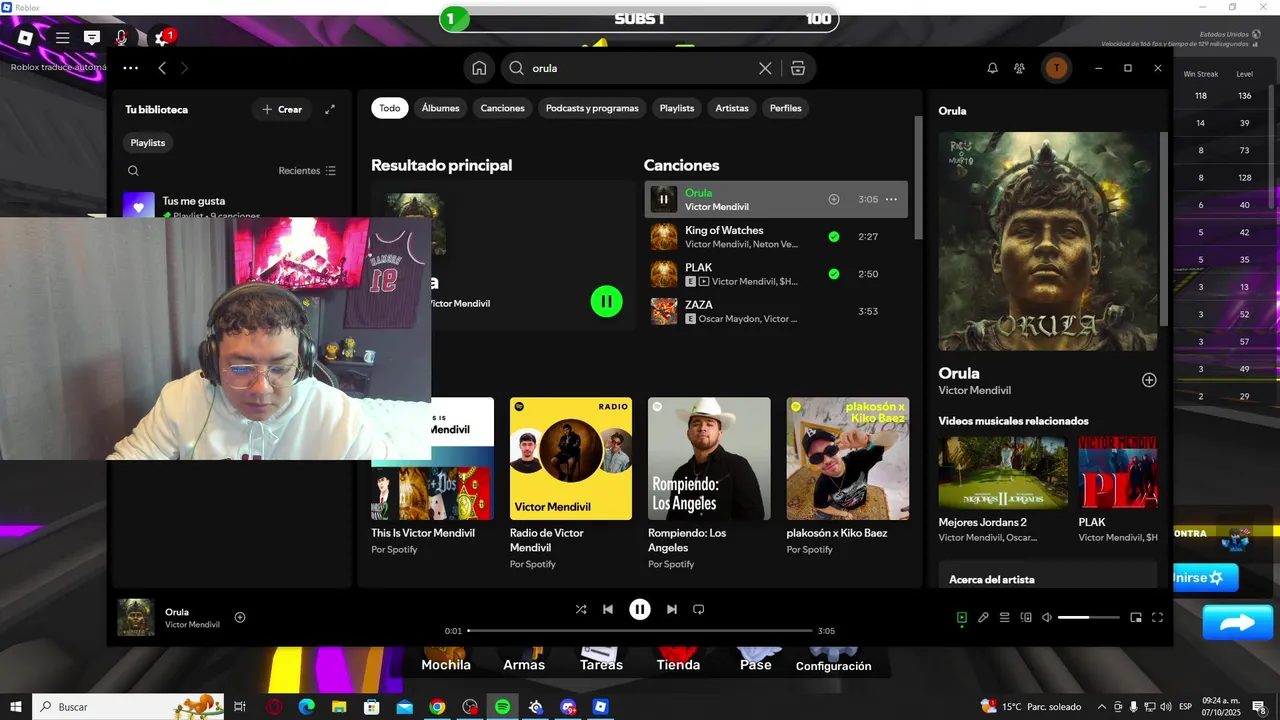The image size is (1280, 720).
Task: Search inside Tu biblioteca
Action: pyautogui.click(x=133, y=171)
